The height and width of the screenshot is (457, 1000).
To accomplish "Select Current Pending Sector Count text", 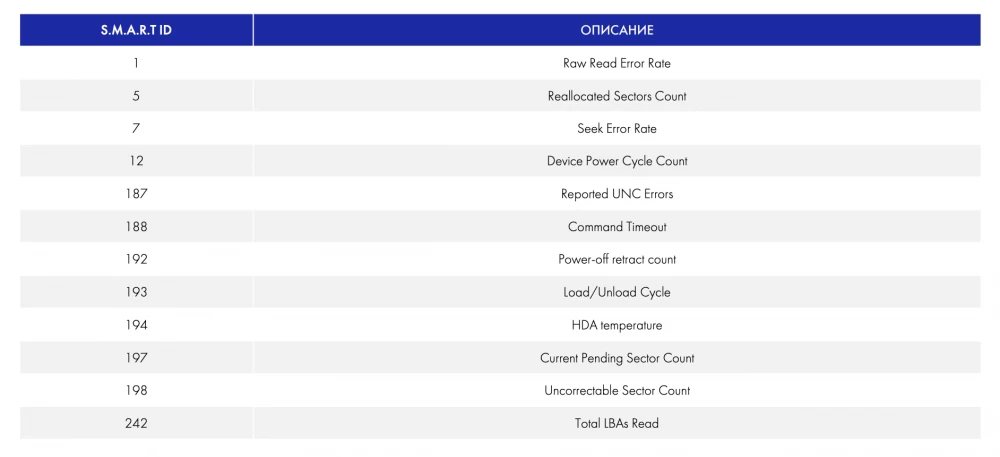I will coord(616,358).
